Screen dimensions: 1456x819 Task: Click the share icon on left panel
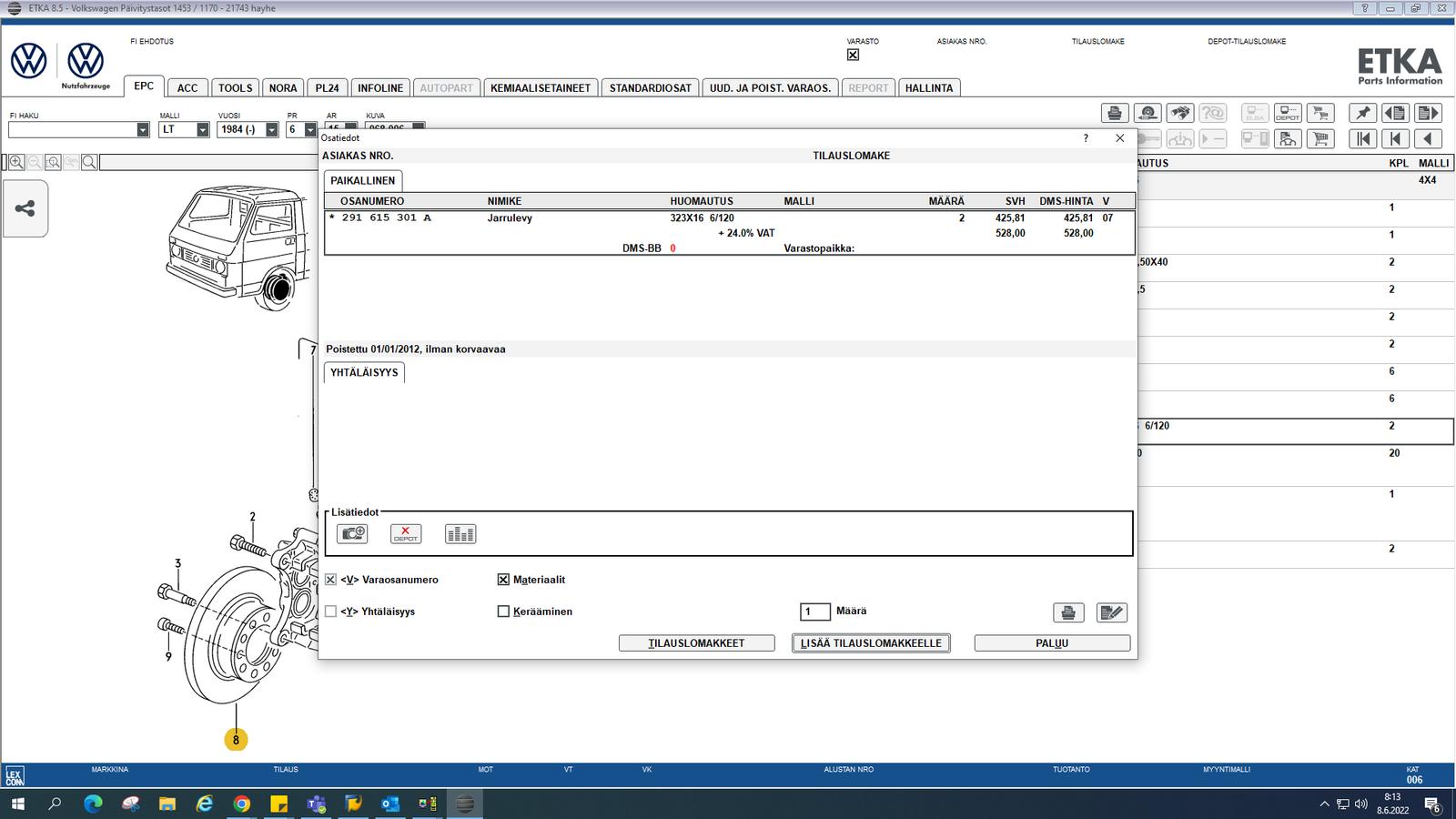coord(25,208)
